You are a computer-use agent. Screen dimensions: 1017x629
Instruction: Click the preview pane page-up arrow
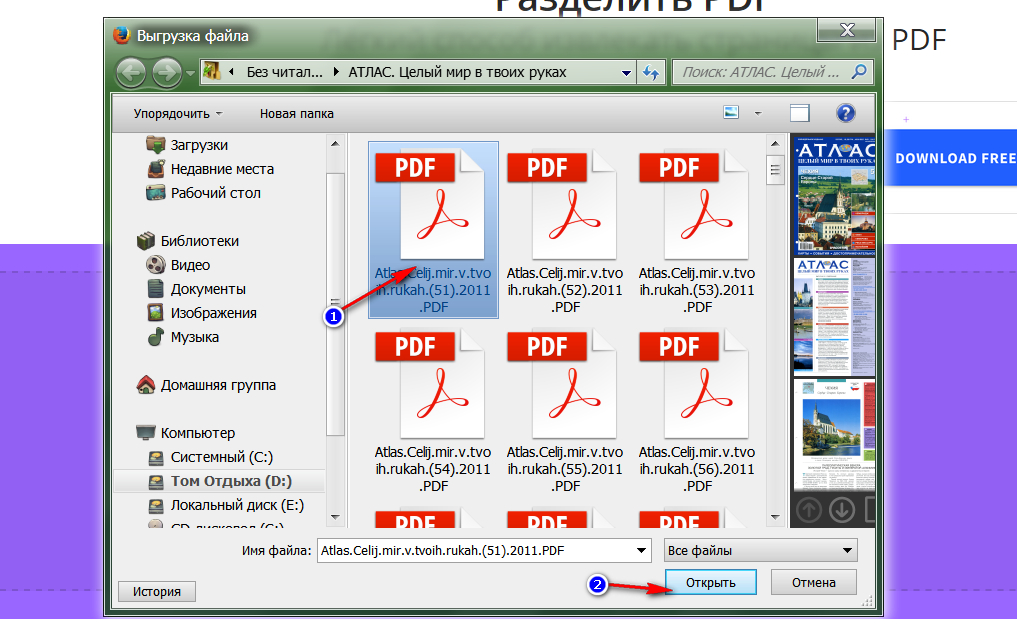[809, 510]
